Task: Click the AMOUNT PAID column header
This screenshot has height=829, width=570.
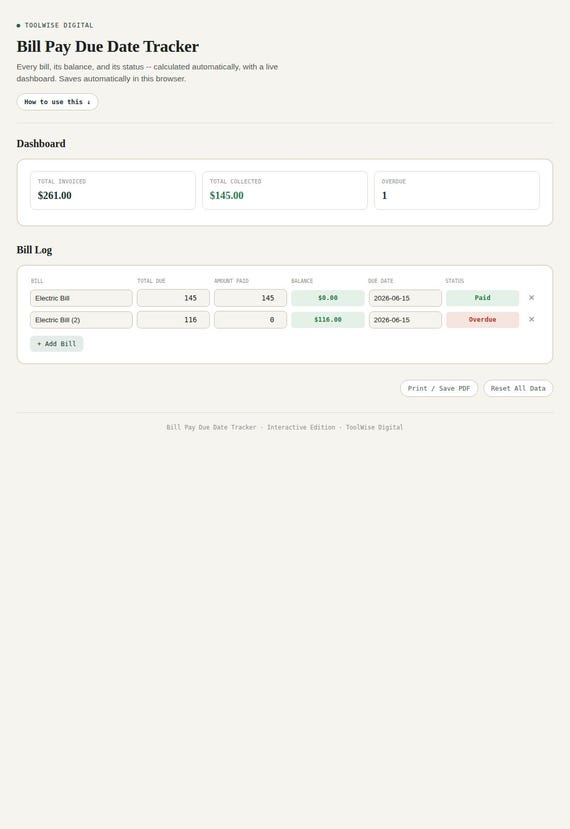Action: coord(231,281)
